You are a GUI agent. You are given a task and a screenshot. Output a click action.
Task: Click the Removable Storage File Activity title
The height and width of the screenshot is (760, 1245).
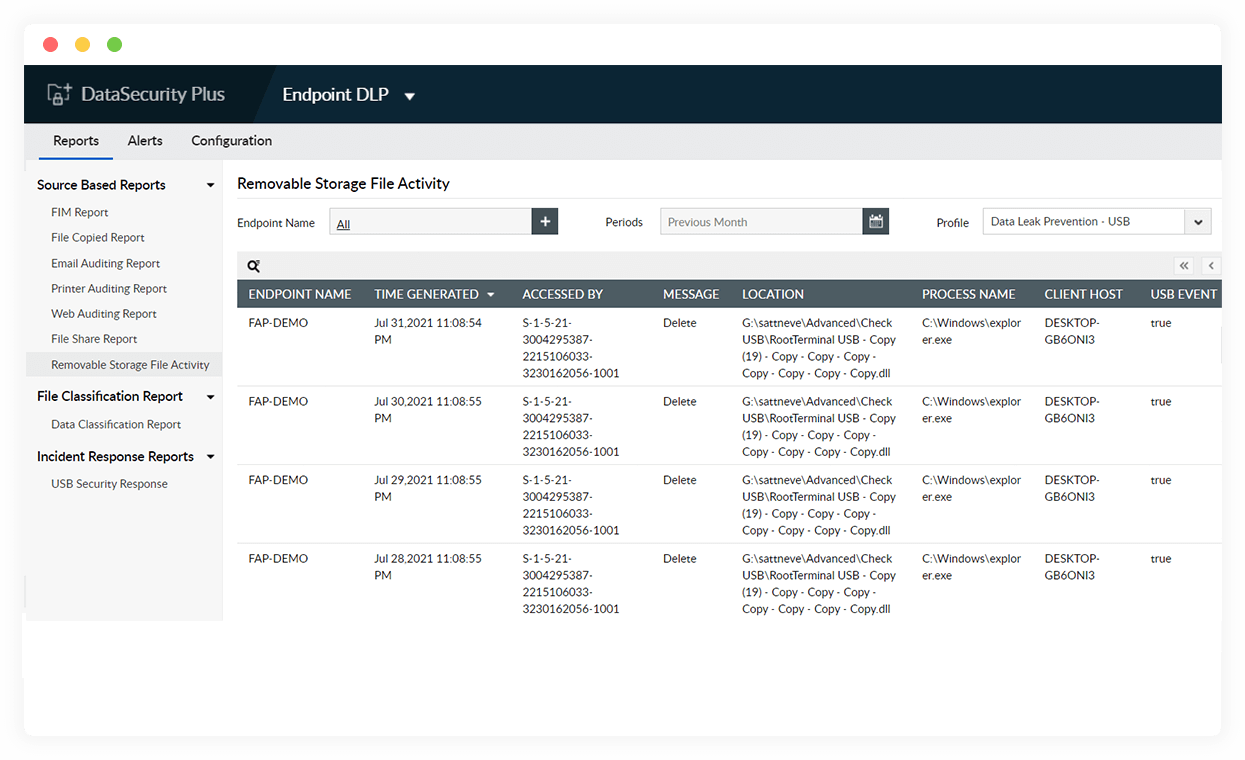pos(343,184)
